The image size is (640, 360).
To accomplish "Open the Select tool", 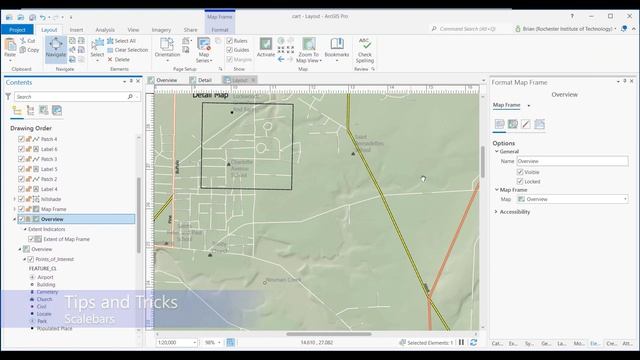I will click(x=97, y=49).
